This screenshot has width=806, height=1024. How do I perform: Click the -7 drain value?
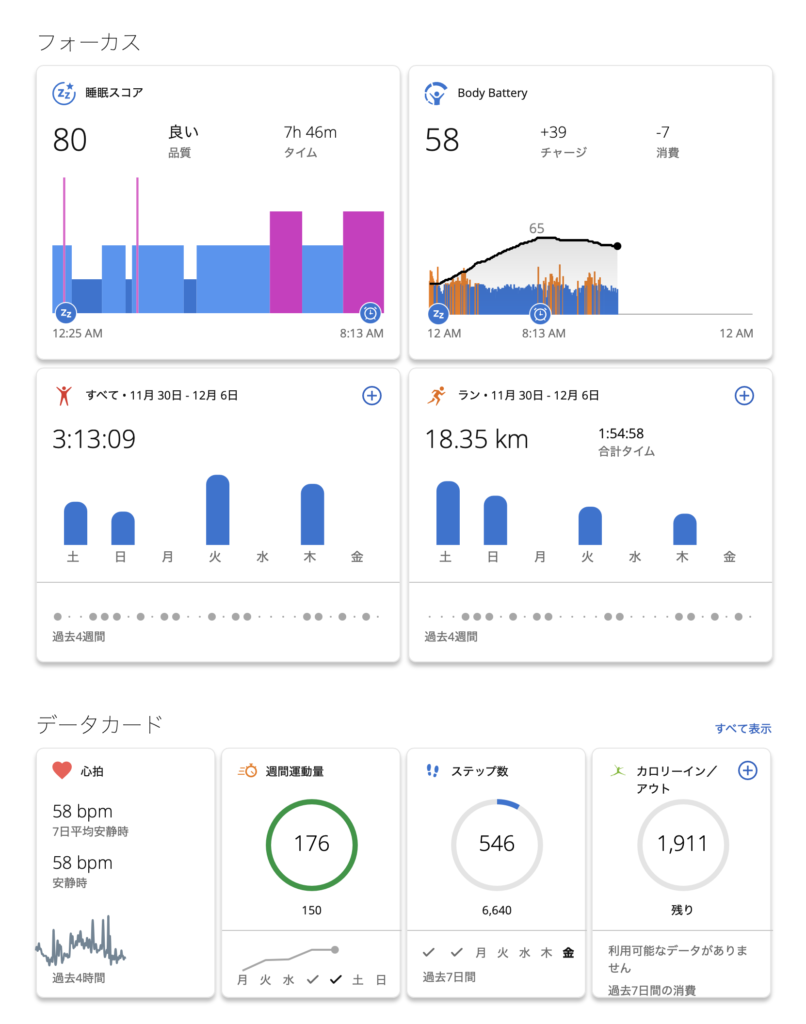click(x=663, y=133)
